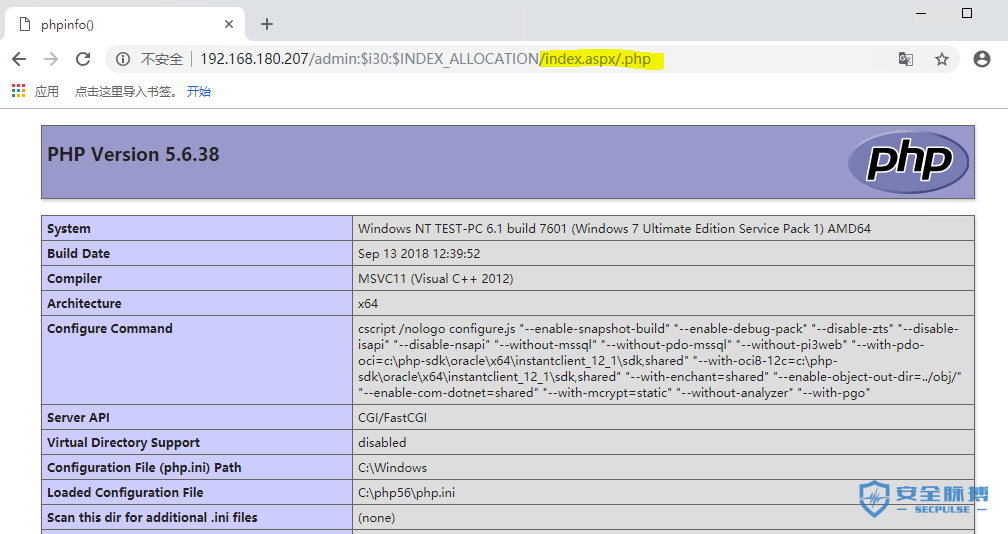Click the forward navigation arrow
This screenshot has height=534, width=1008.
51,59
